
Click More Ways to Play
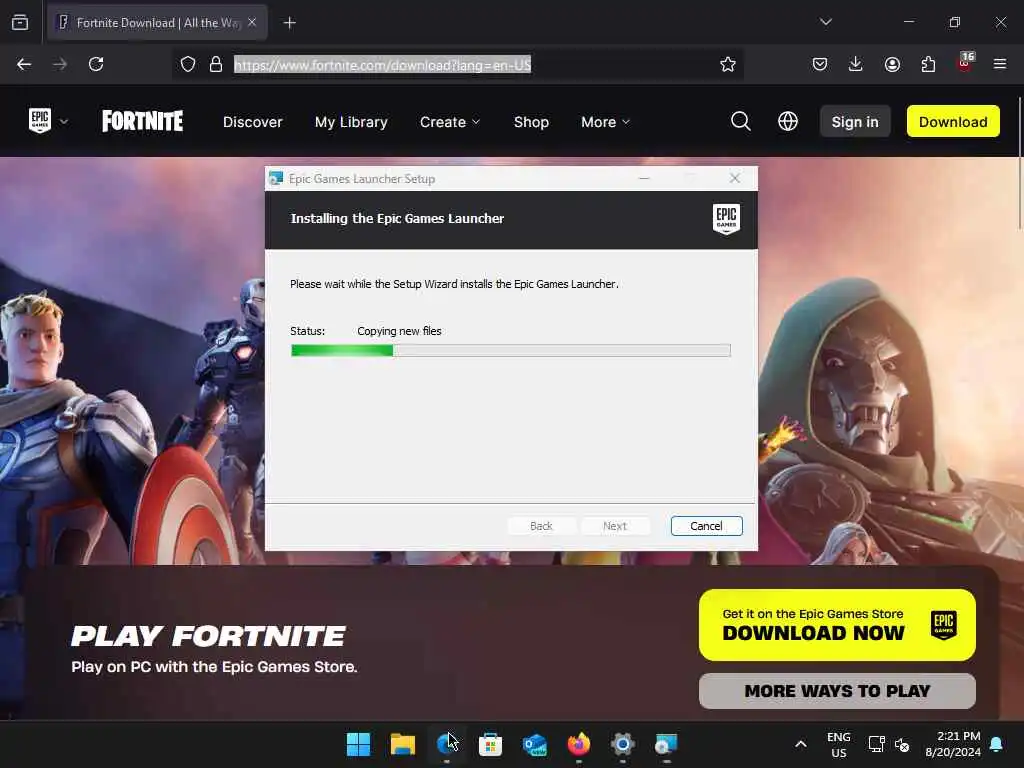coord(837,691)
